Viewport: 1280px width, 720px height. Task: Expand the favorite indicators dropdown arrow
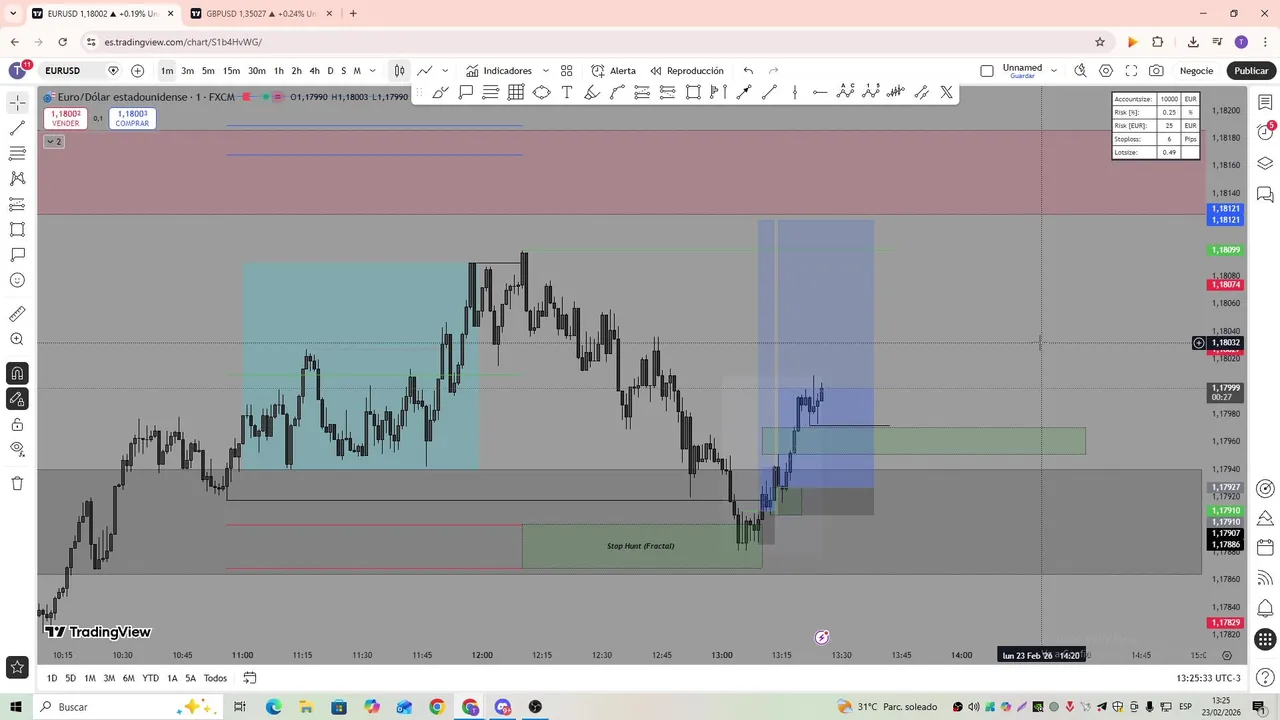(x=545, y=71)
